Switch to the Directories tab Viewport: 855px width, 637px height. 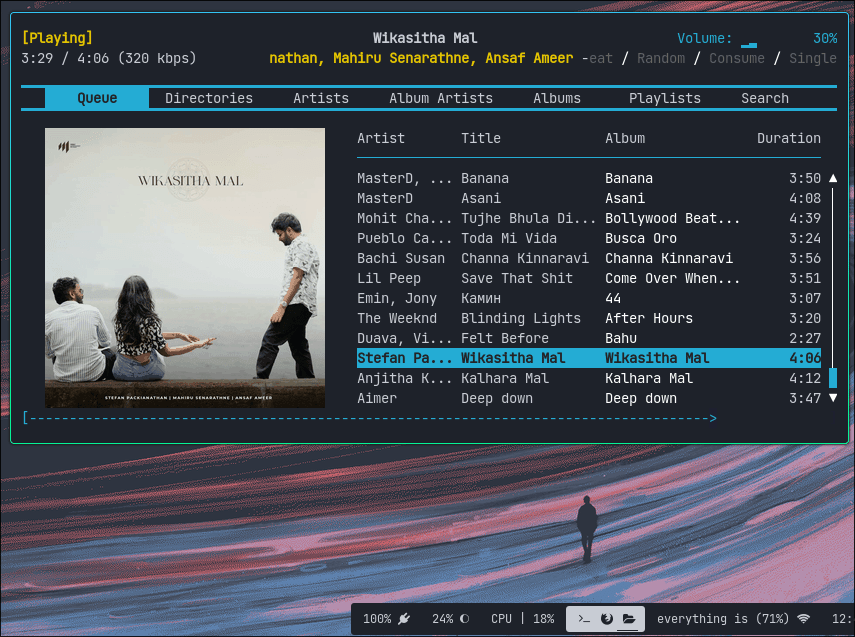tap(209, 98)
